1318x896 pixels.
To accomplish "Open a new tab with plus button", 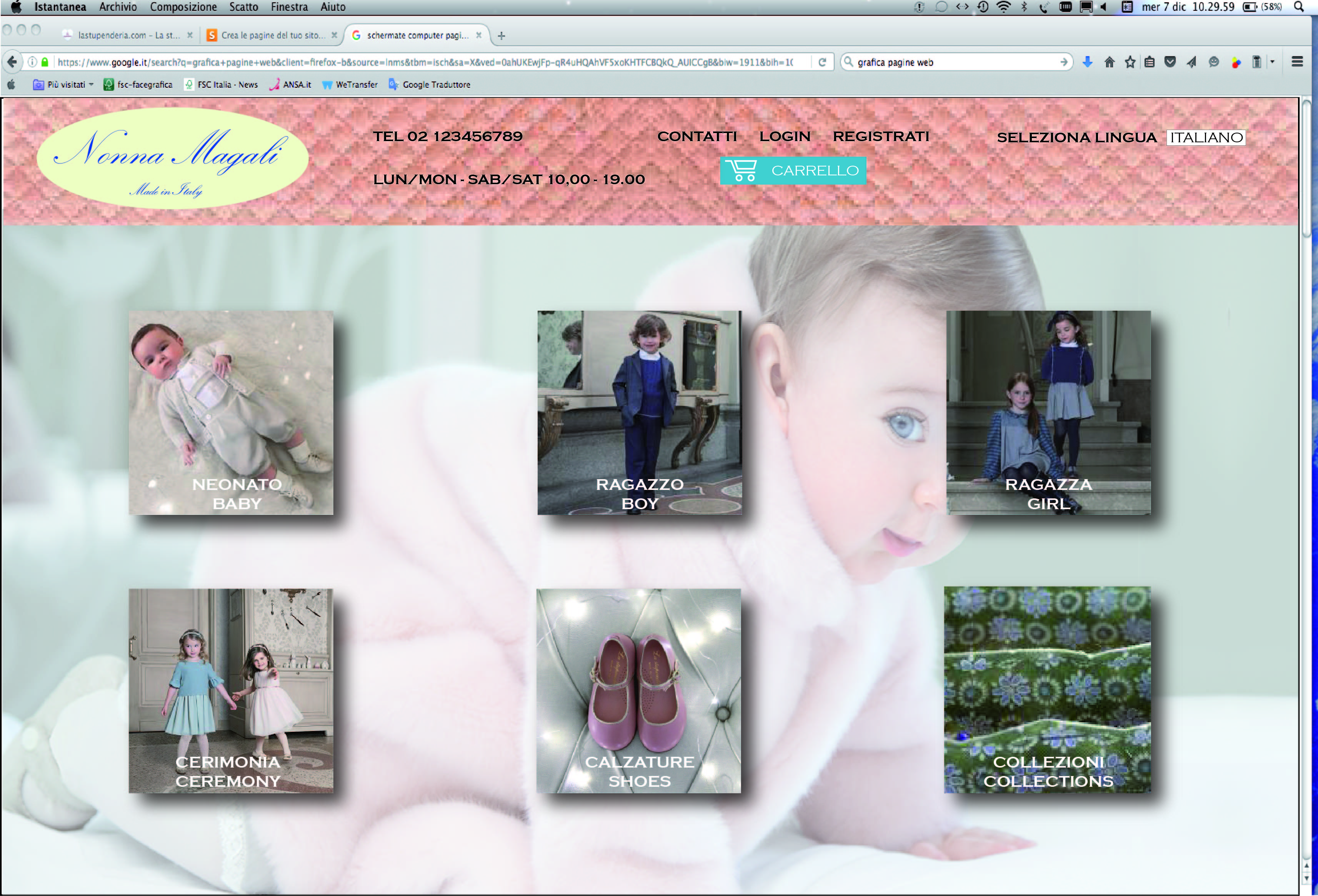I will (x=502, y=36).
